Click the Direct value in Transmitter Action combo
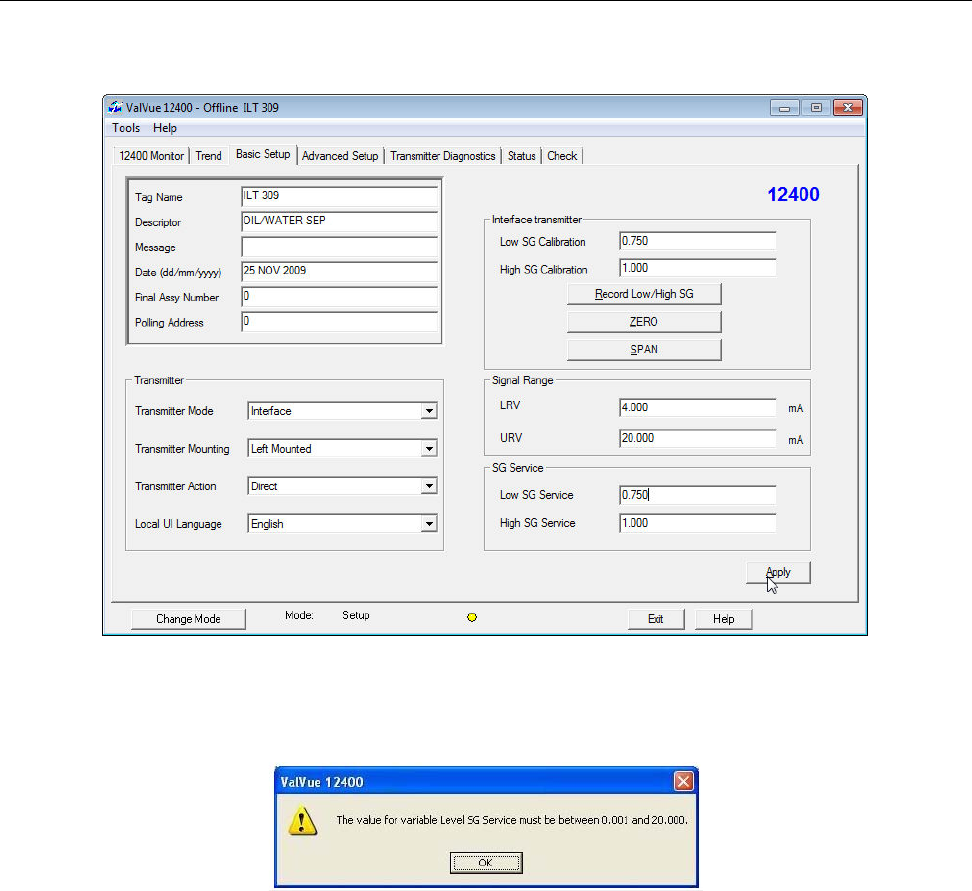This screenshot has width=972, height=891. coord(335,486)
